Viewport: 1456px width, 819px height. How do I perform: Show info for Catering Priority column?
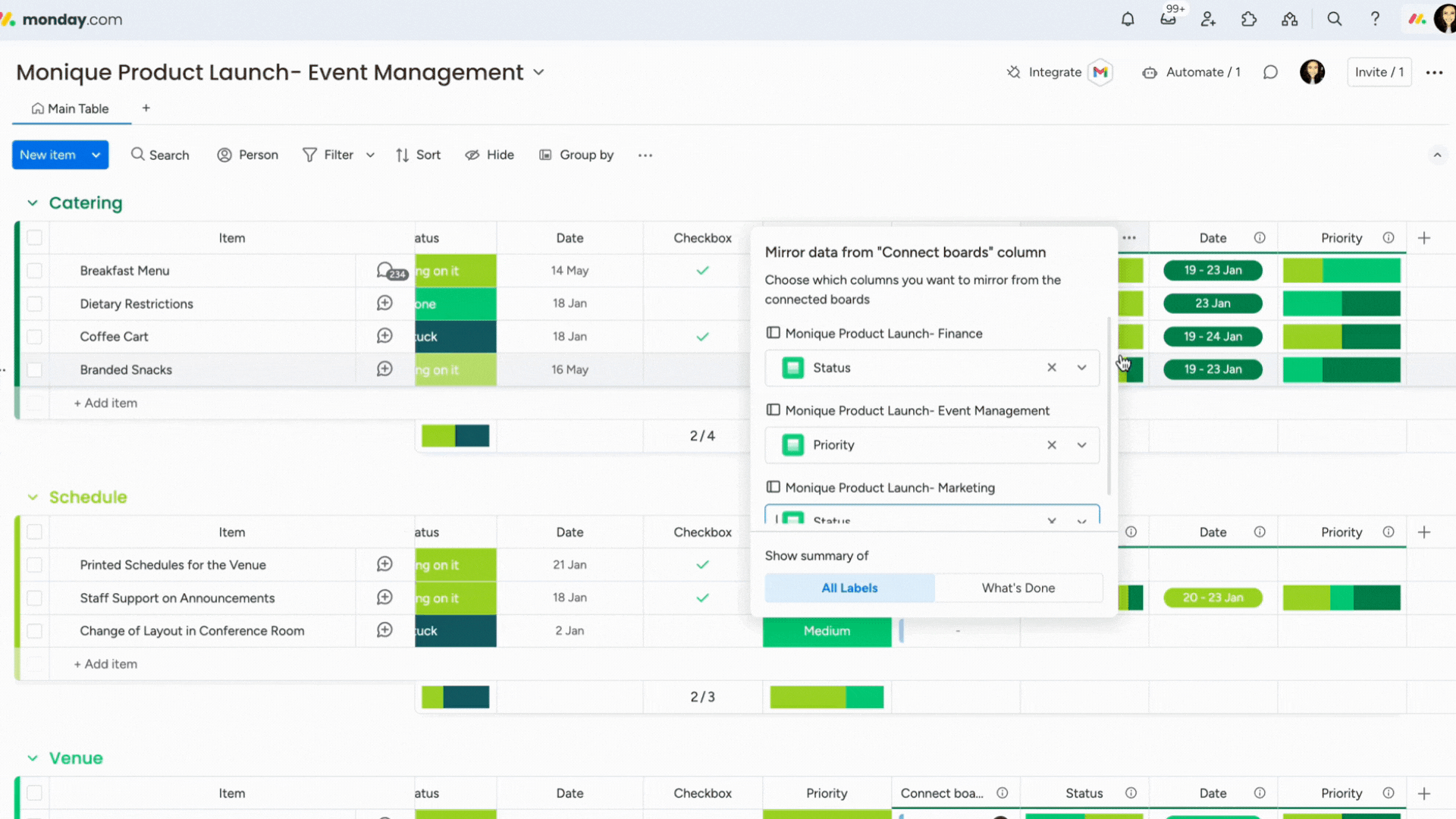pos(1389,238)
